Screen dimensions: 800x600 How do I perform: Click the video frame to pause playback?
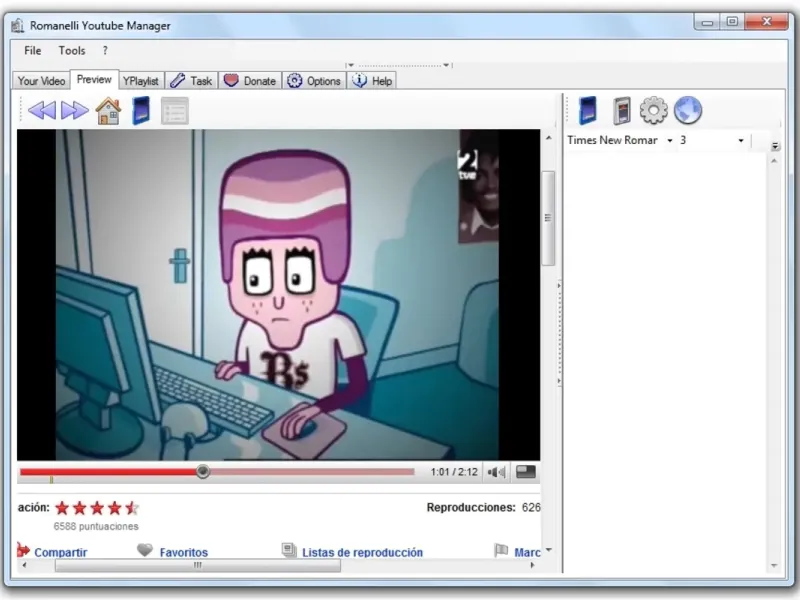(278, 295)
